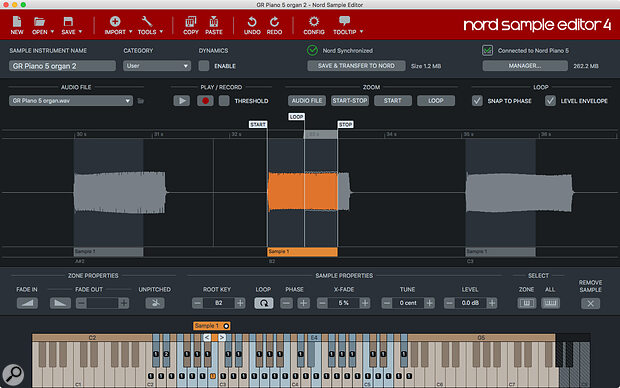Click magnifier zoom icon on keyboard
620x388 pixels.
pyautogui.click(x=13, y=374)
